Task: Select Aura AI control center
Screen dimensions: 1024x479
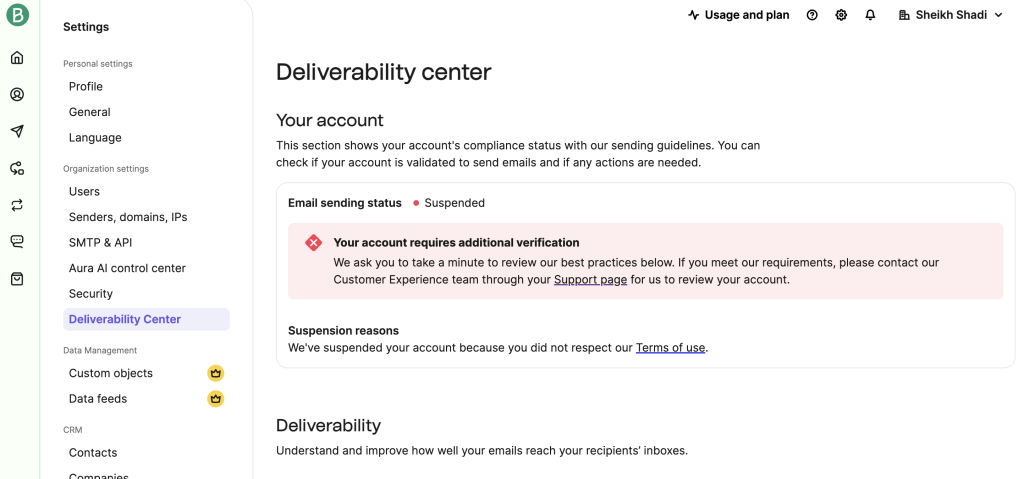Action: [127, 268]
